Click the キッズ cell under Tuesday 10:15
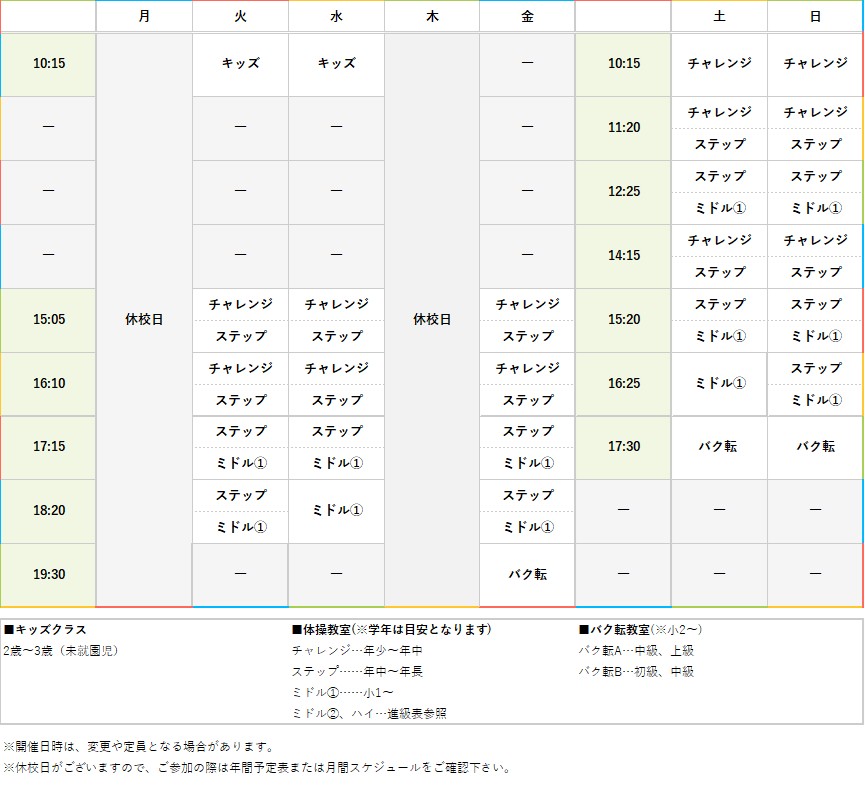 [240, 64]
